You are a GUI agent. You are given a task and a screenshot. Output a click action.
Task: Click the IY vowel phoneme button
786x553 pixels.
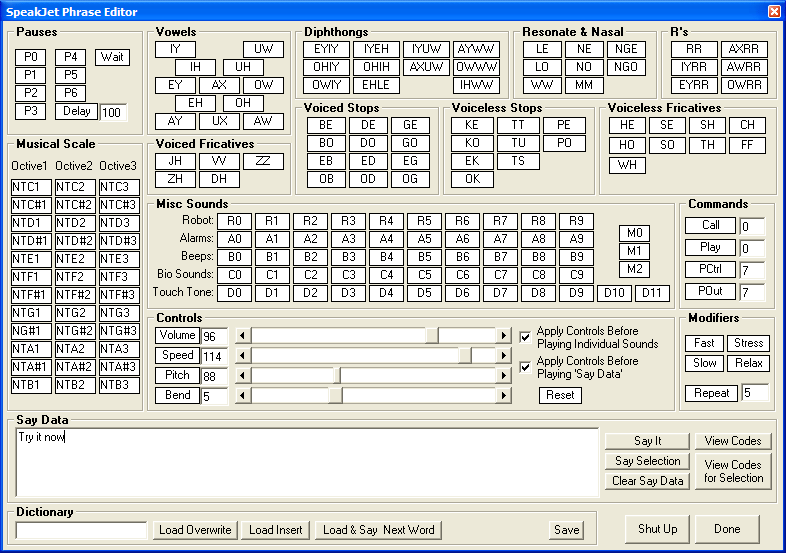pos(175,49)
